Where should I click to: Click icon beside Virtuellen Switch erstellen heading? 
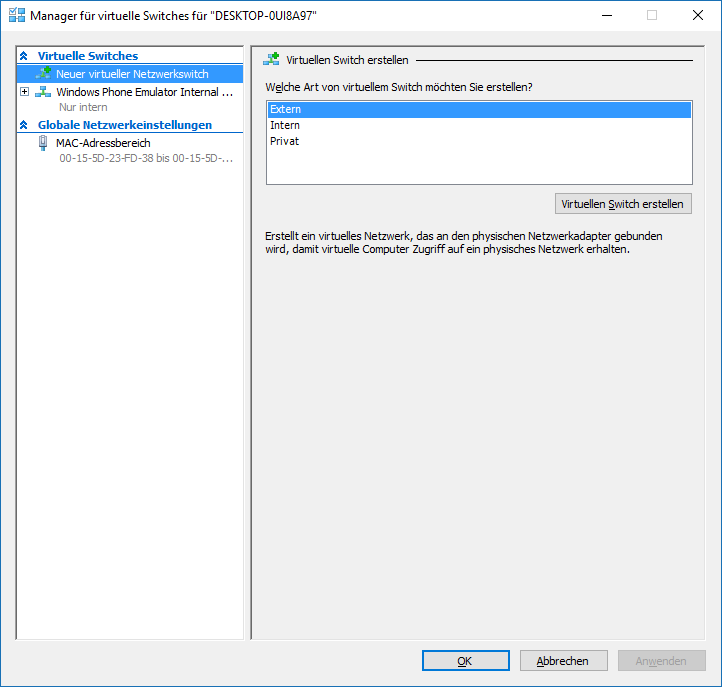coord(271,60)
